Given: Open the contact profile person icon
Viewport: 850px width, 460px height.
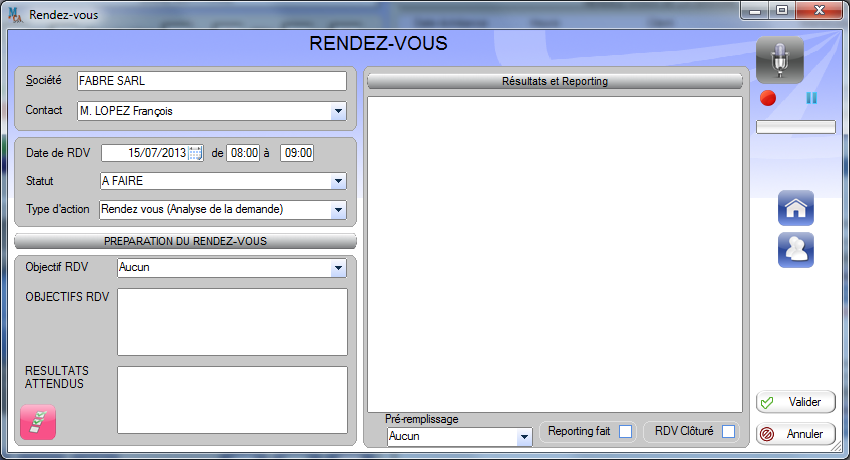Looking at the screenshot, I should (796, 250).
